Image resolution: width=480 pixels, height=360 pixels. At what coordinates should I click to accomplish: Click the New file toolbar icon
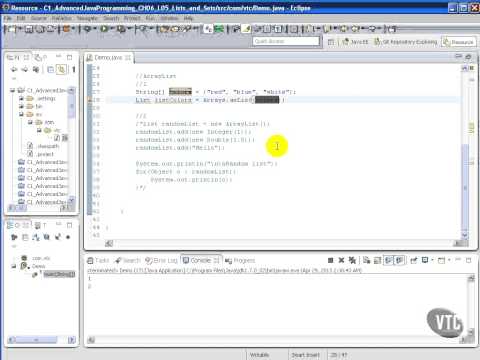(x=11, y=29)
